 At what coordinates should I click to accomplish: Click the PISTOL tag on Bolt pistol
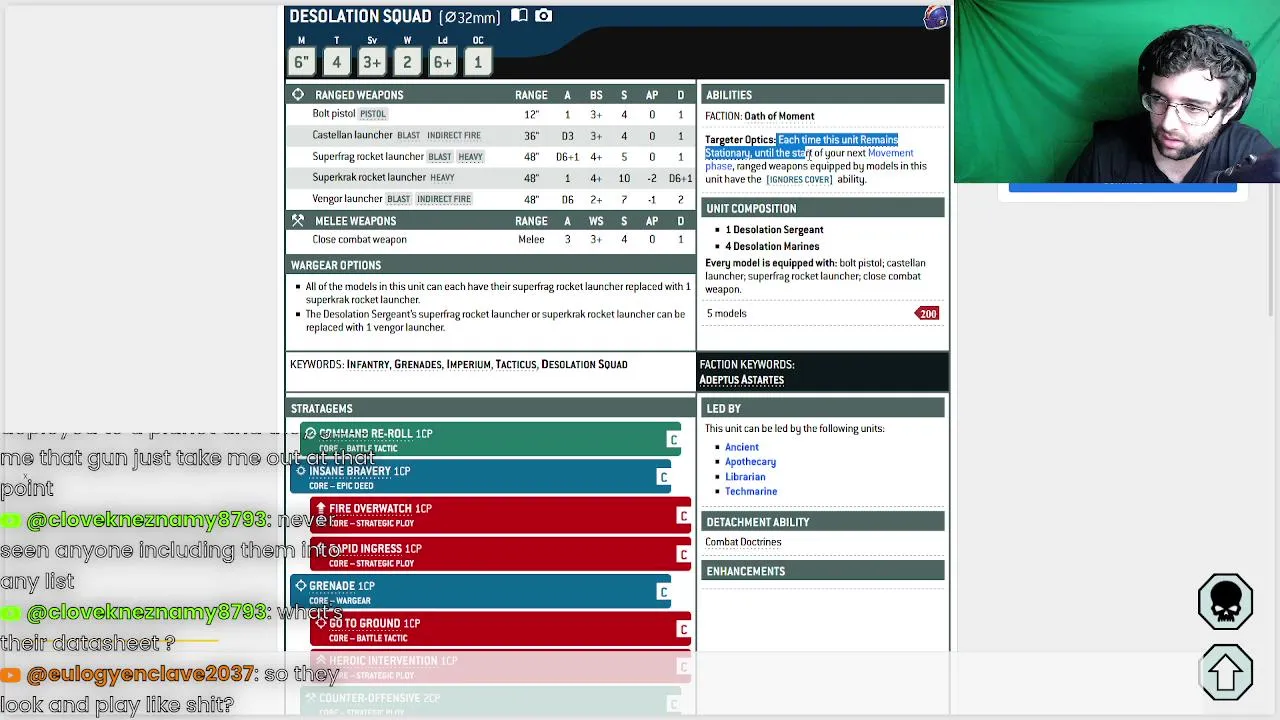373,114
